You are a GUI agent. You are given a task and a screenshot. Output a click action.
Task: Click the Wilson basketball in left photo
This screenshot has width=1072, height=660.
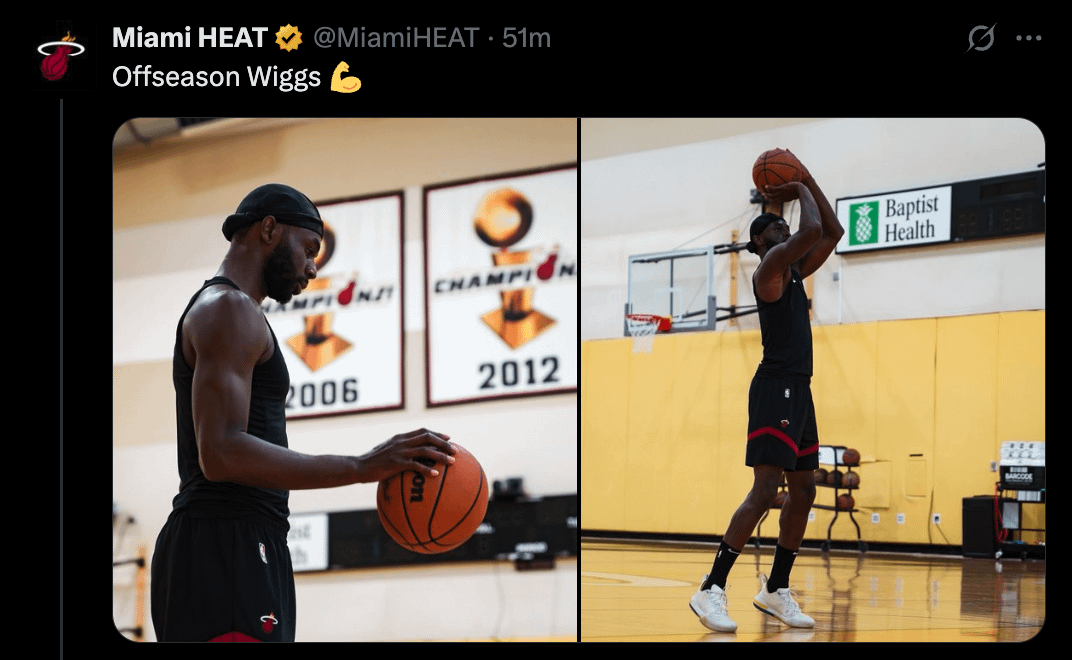(x=432, y=497)
